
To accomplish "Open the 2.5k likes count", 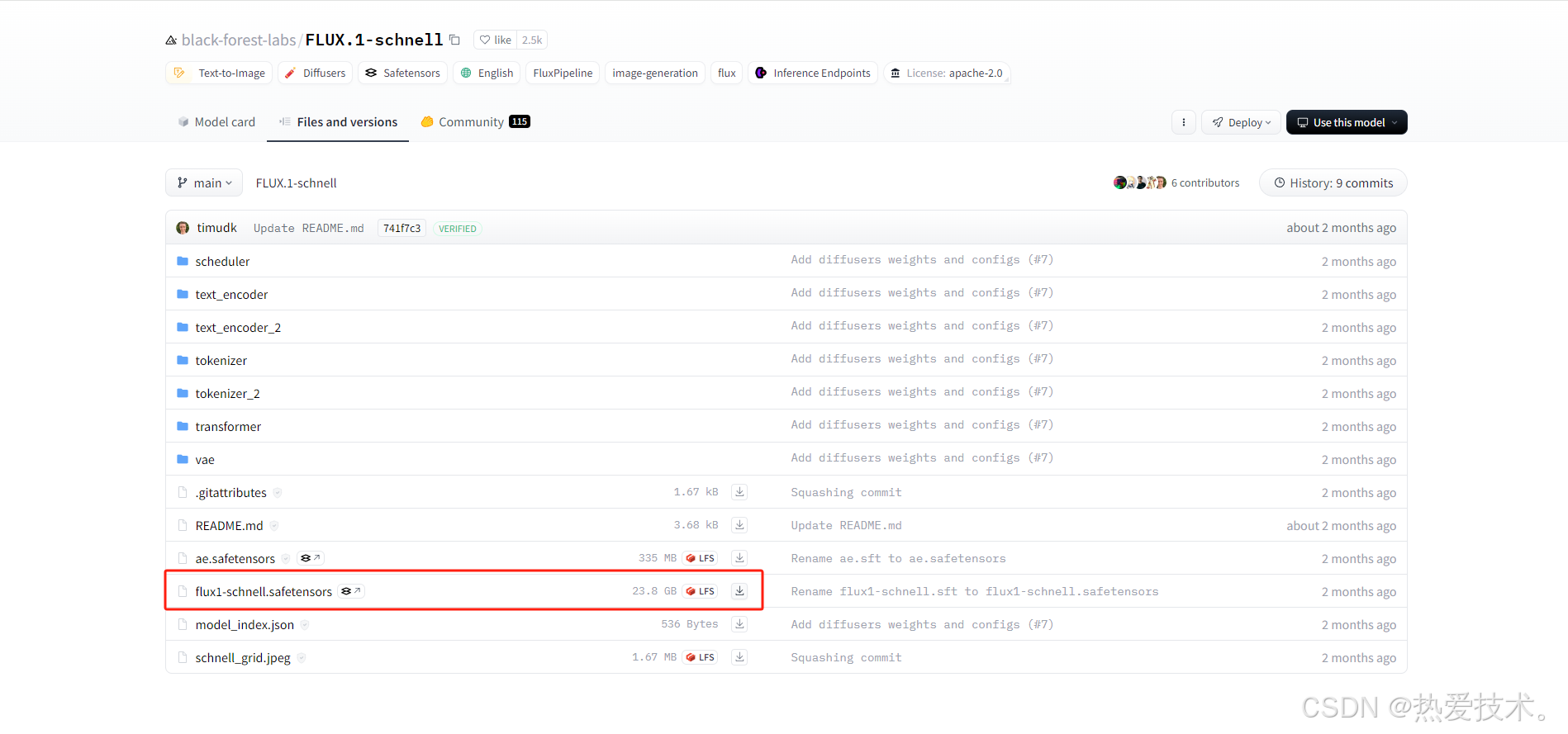I will (532, 40).
